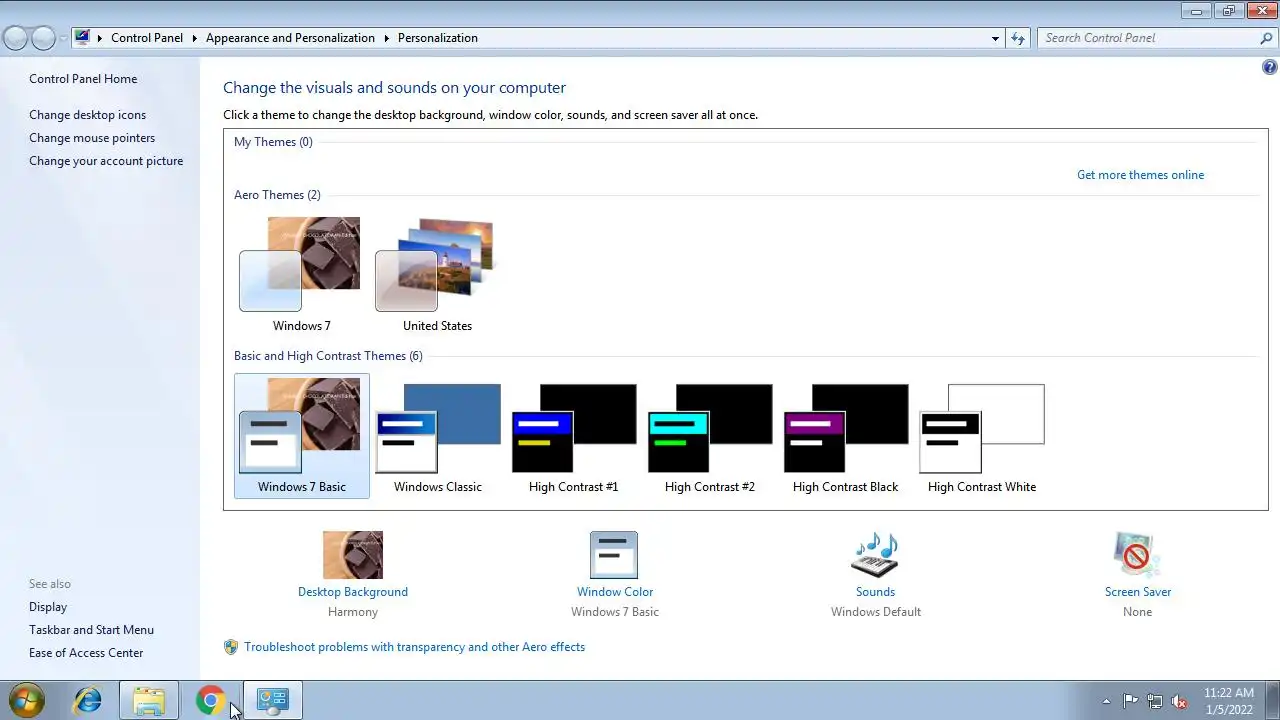
Task: Click Appearance and Personalization breadcrumb
Action: 290,38
